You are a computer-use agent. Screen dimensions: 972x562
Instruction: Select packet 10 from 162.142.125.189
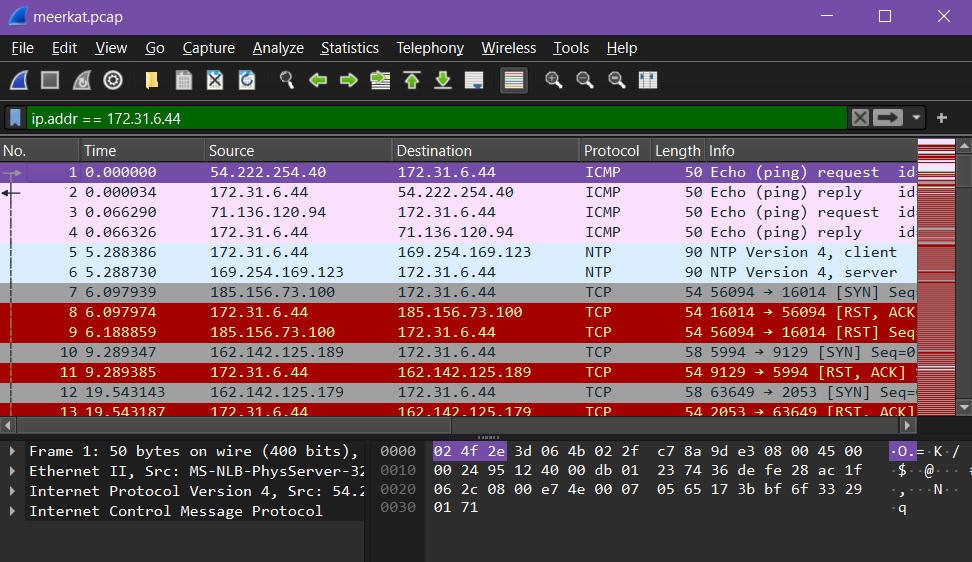pyautogui.click(x=458, y=352)
